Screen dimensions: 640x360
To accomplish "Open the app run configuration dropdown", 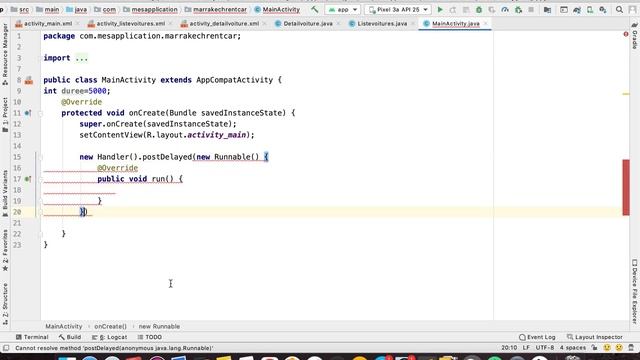I will coord(343,9).
